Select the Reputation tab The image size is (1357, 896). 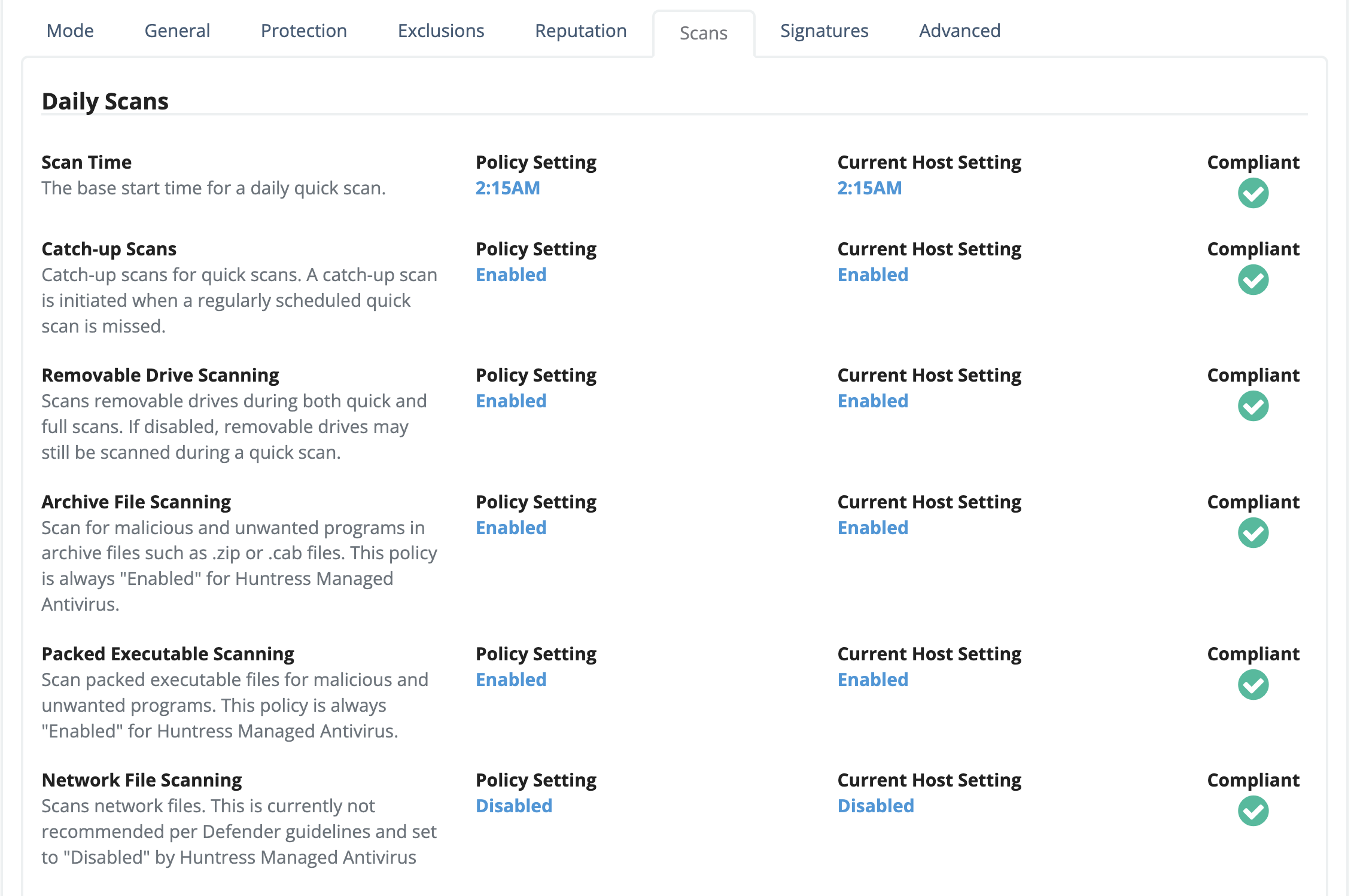581,31
